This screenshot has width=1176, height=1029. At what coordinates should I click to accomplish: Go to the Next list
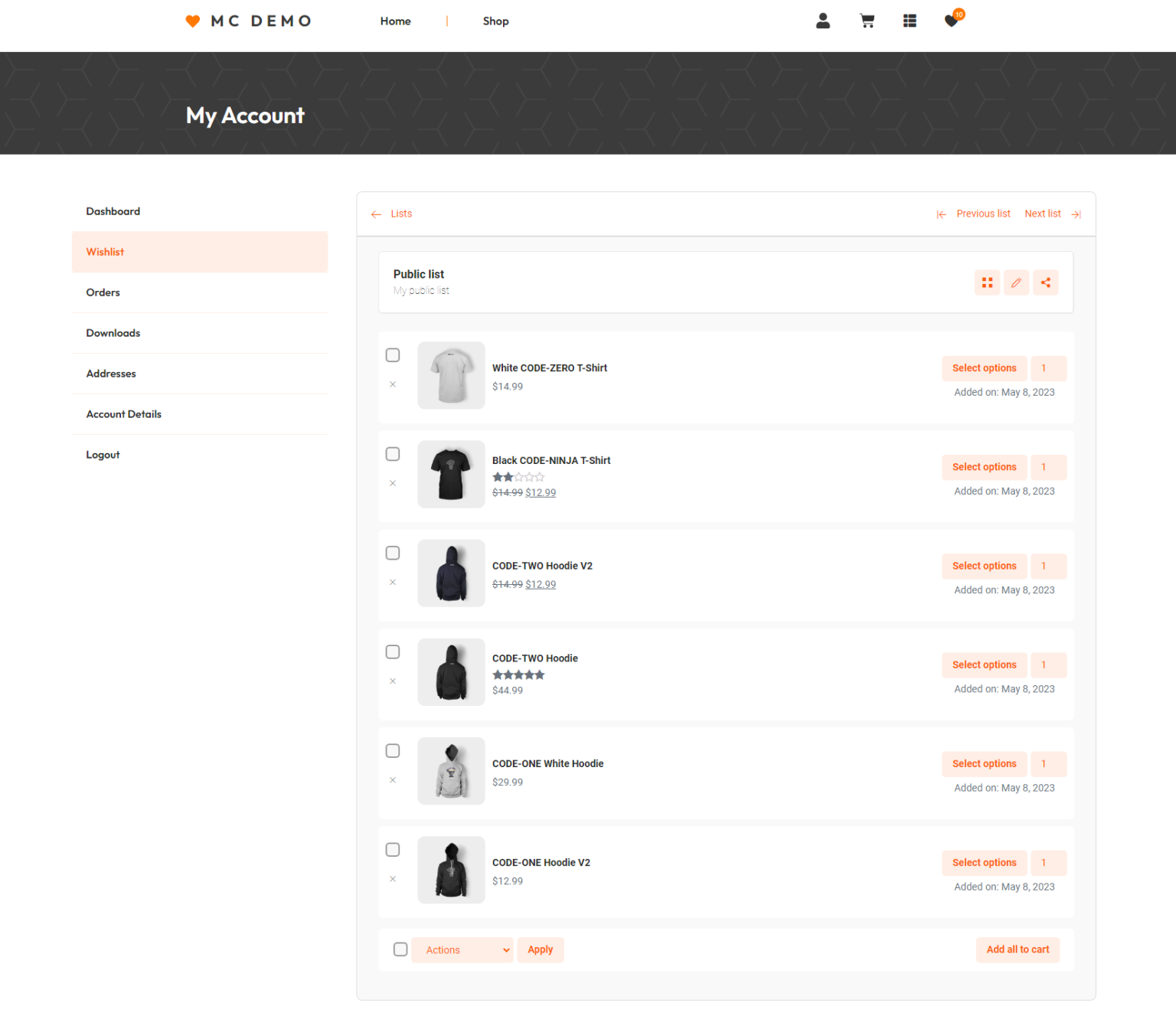click(1053, 214)
